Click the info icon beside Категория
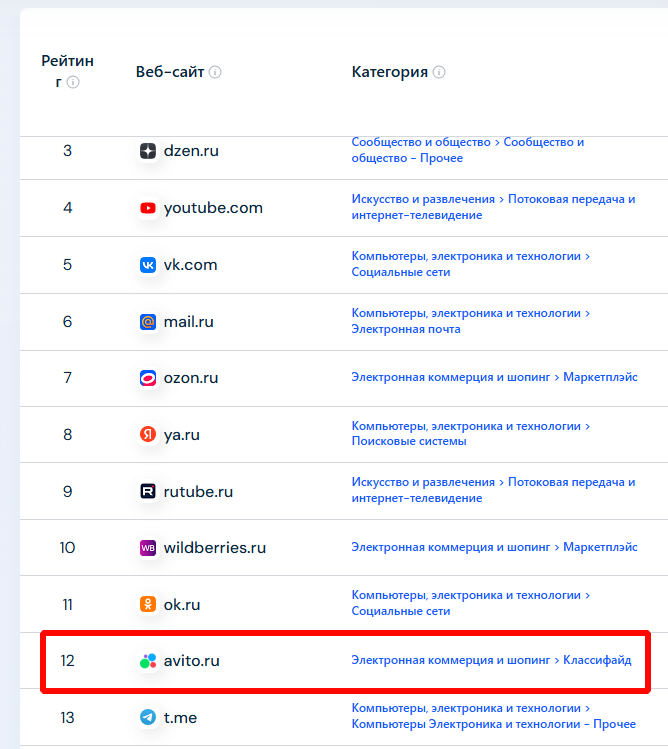This screenshot has height=749, width=668. point(439,72)
